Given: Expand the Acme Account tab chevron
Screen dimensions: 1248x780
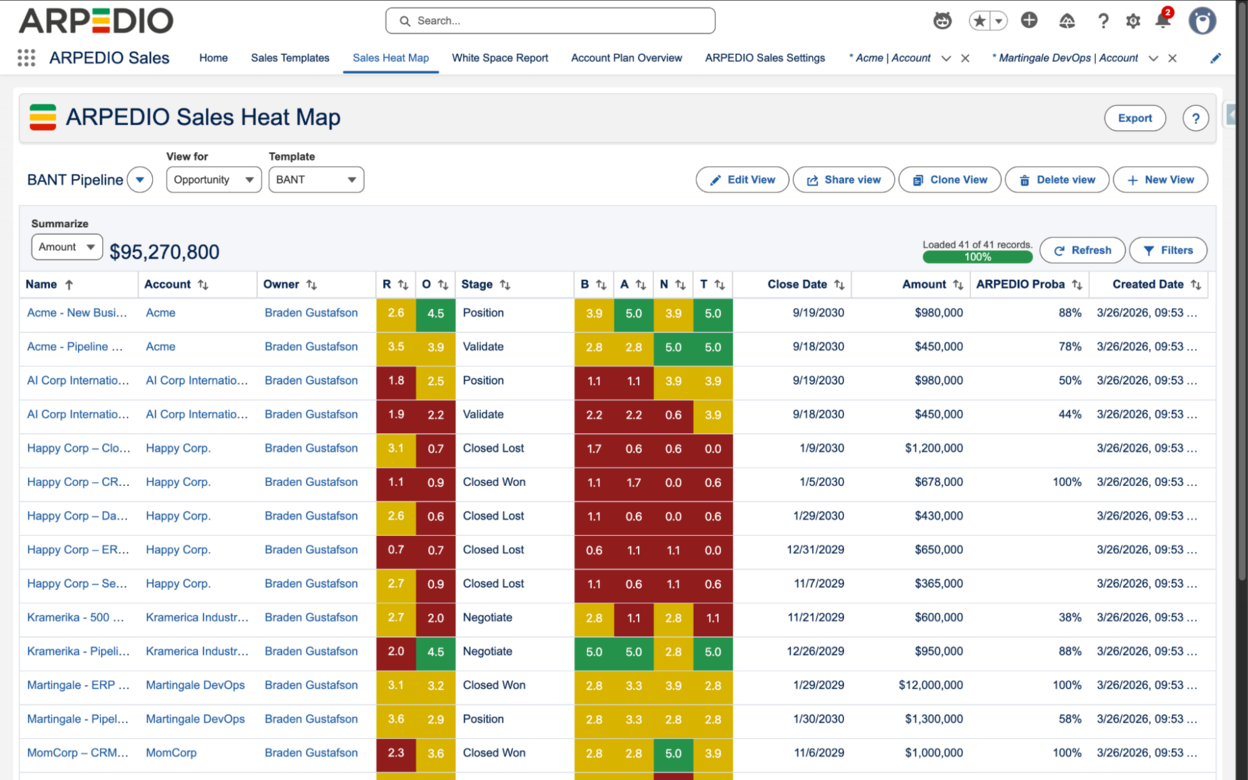Looking at the screenshot, I should (x=946, y=58).
